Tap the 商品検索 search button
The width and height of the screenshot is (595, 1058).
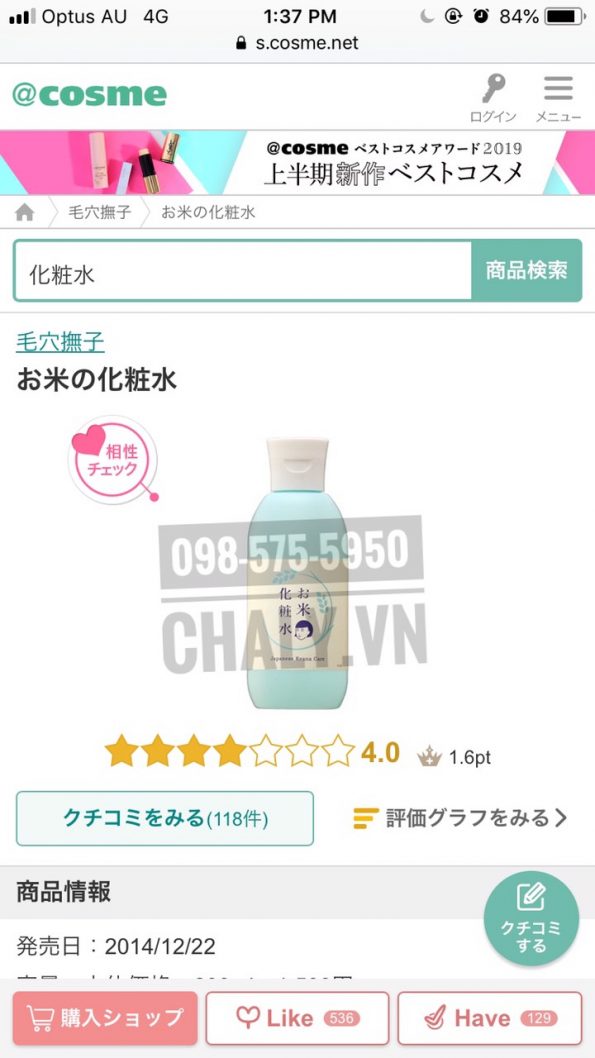(526, 271)
